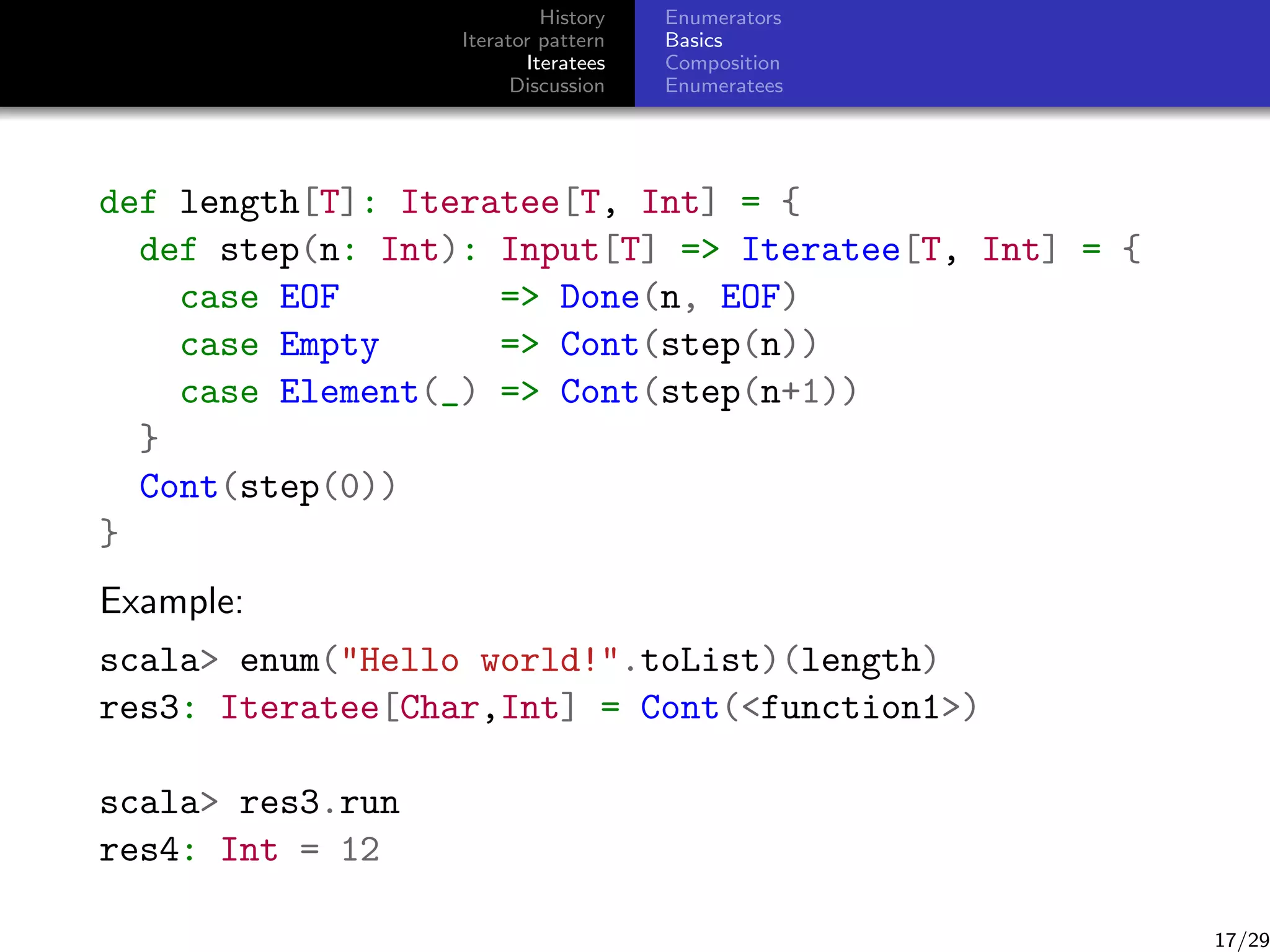This screenshot has height=952, width=1270.
Task: Select the Basics subsection
Action: click(x=694, y=41)
